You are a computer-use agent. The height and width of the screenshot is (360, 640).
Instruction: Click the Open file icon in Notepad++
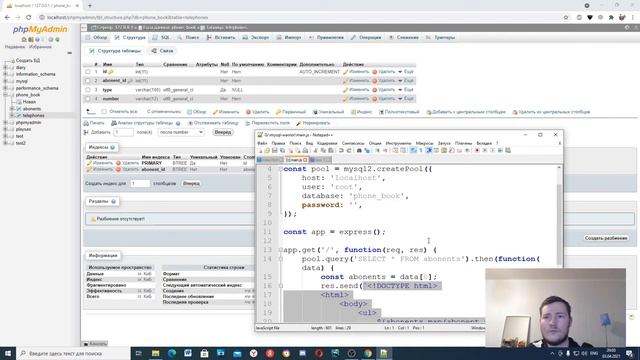[x=267, y=151]
